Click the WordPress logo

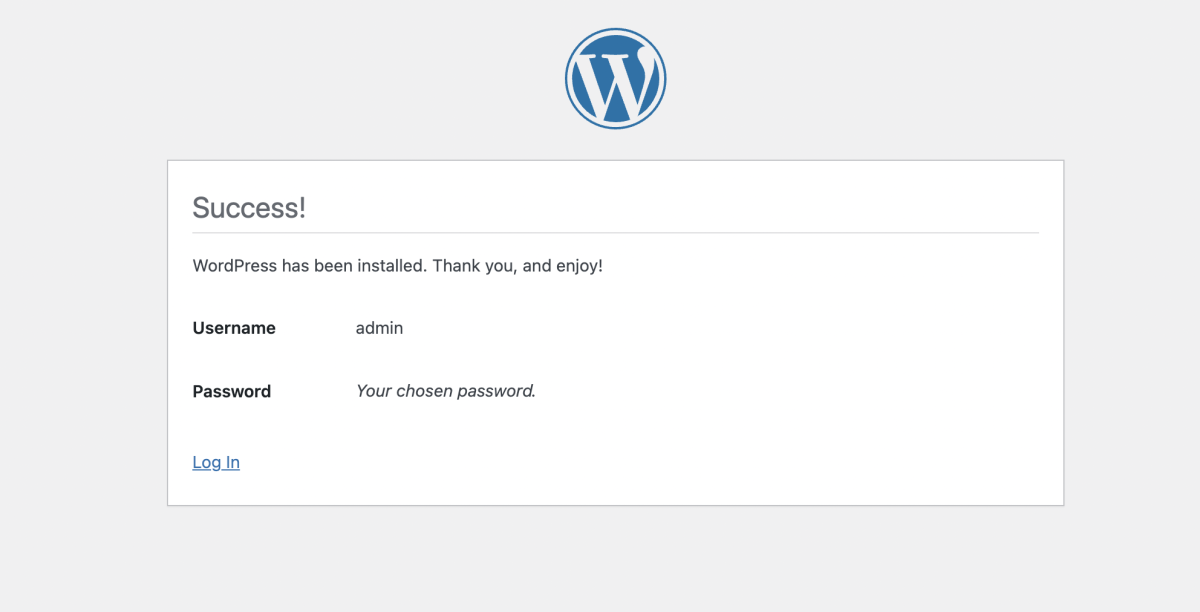tap(615, 78)
